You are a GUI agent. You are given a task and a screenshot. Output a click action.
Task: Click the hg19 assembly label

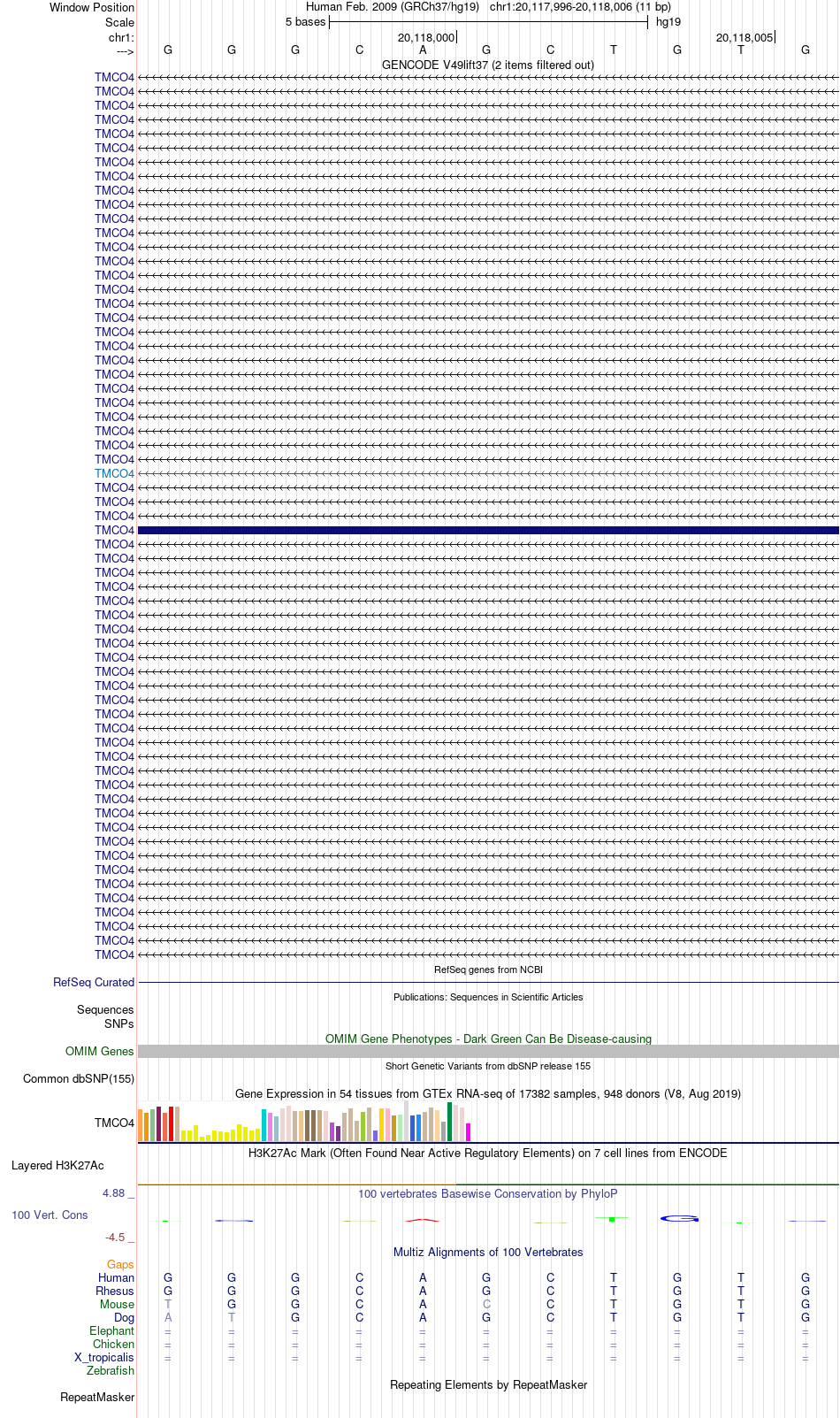point(668,21)
